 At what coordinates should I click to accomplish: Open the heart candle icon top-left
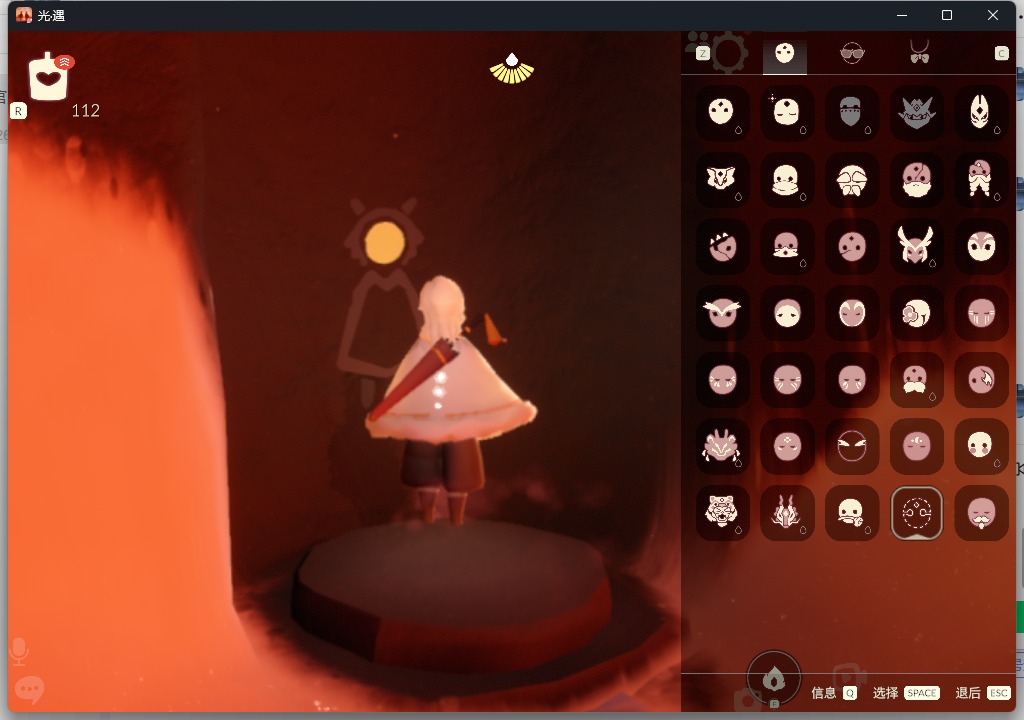[x=49, y=76]
